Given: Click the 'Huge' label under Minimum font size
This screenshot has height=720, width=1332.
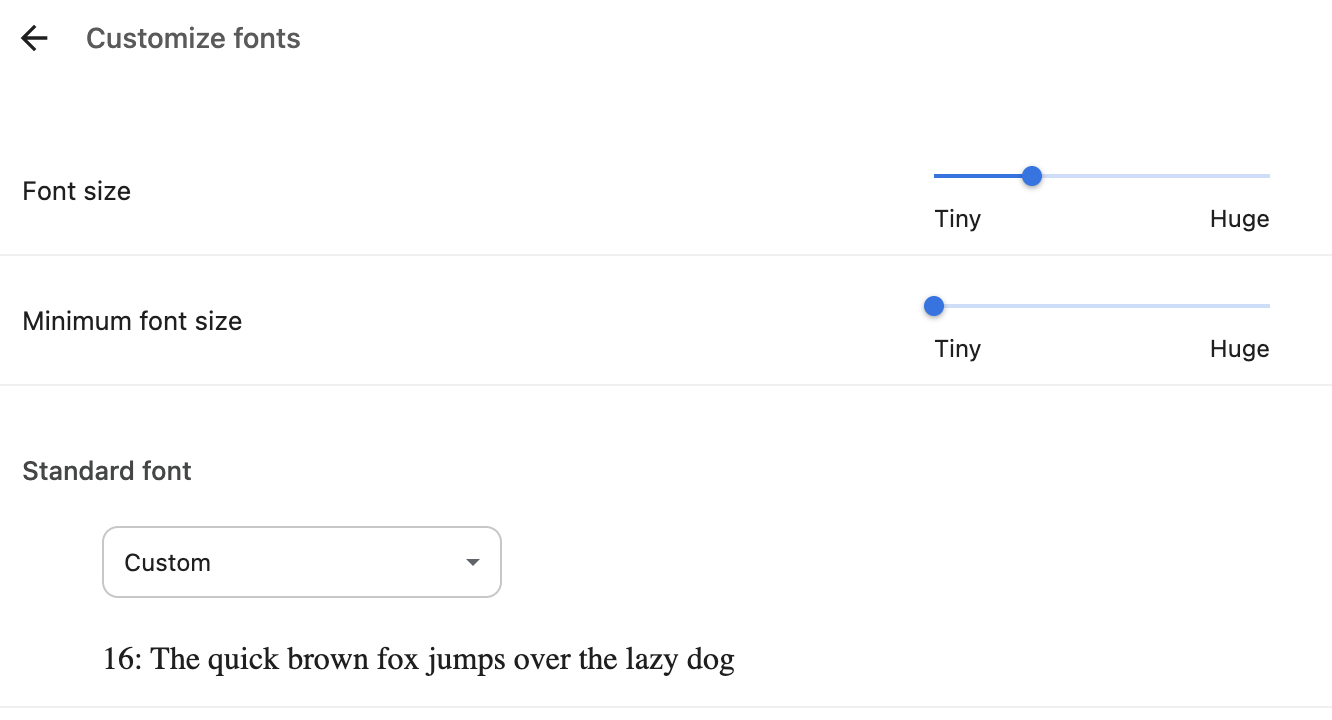Looking at the screenshot, I should (1239, 349).
